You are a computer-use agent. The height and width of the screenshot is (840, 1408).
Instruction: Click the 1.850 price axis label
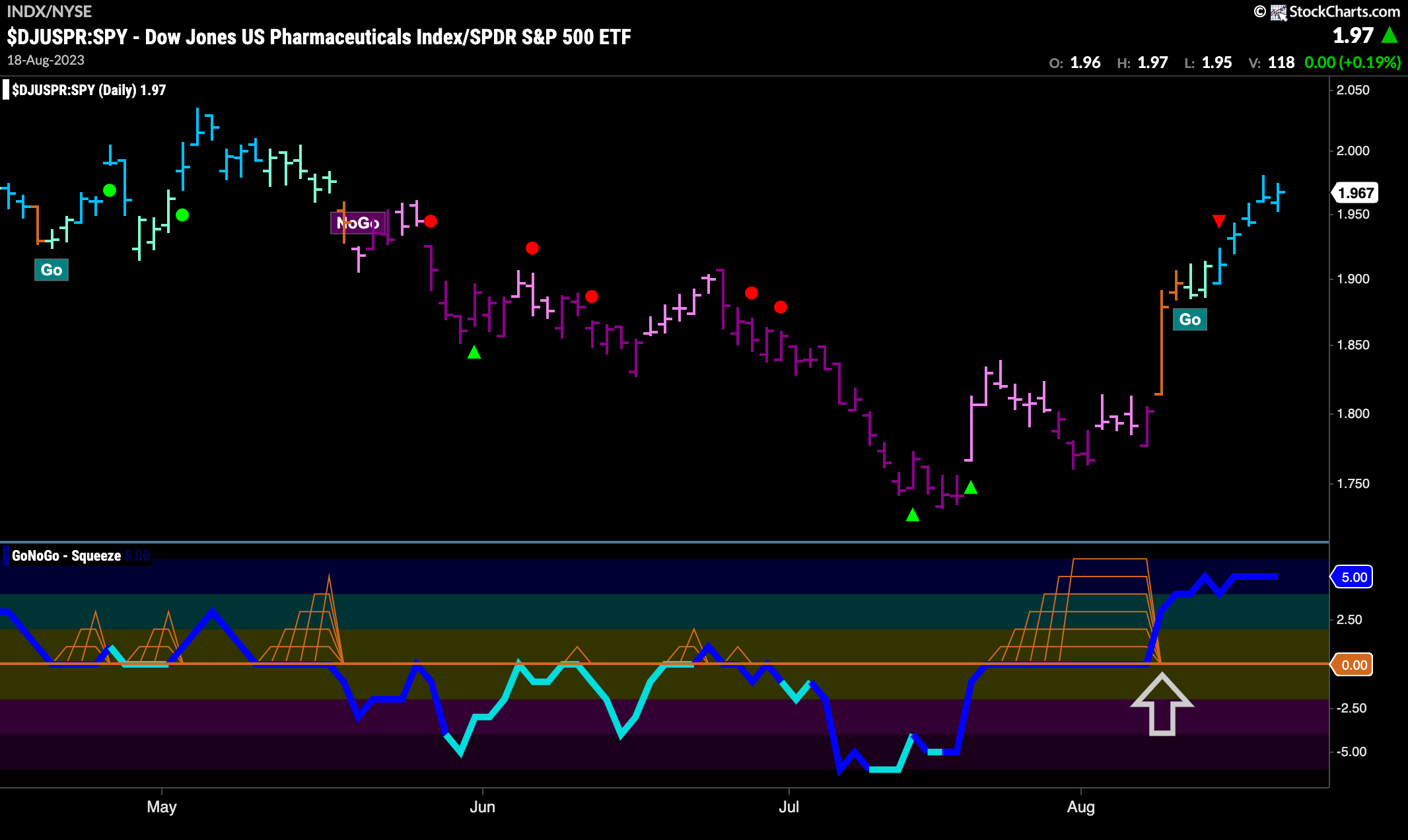[1353, 345]
